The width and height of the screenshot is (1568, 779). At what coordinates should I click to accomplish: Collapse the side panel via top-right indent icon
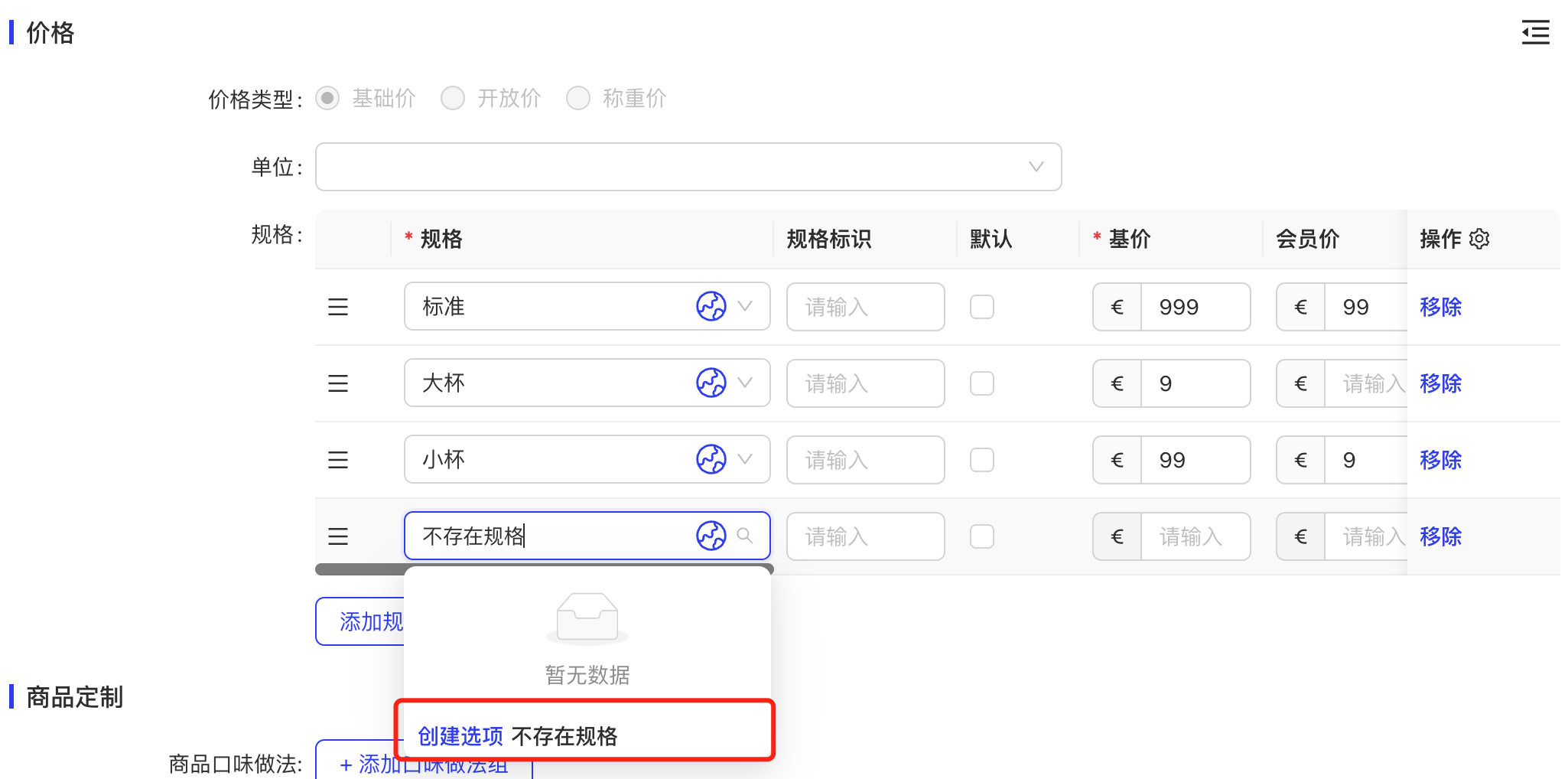coord(1535,33)
